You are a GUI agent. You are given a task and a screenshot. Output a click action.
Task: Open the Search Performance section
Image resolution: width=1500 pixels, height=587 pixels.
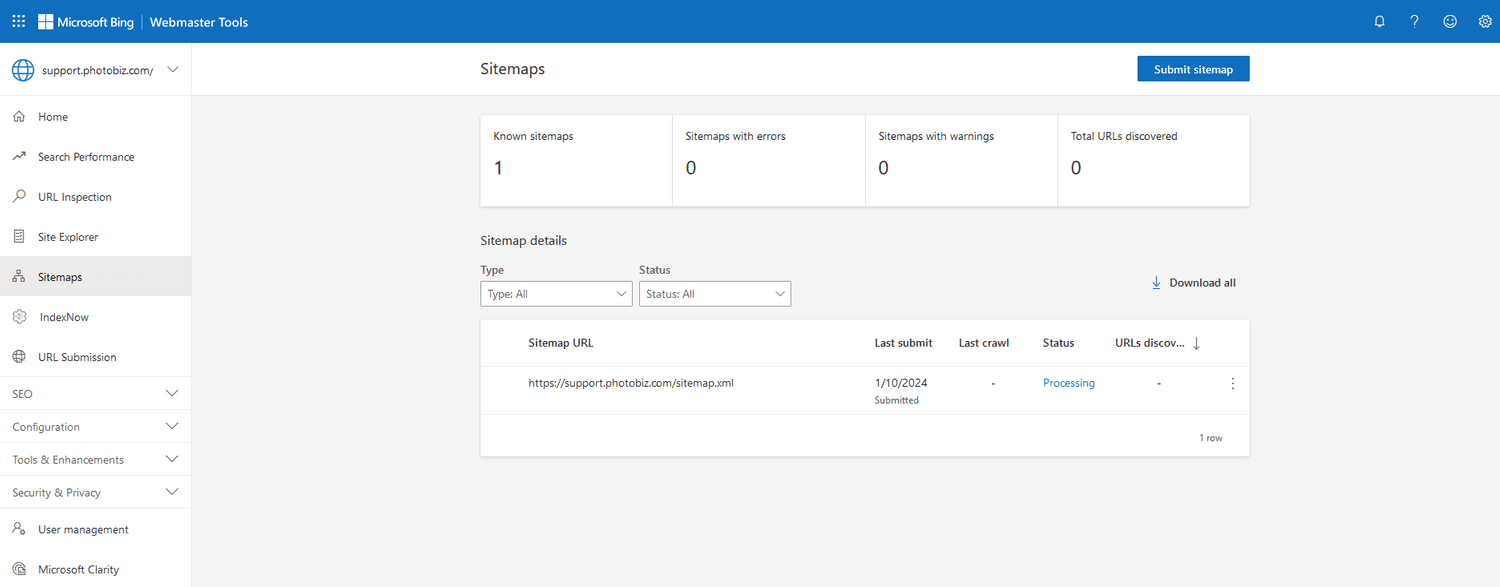click(x=88, y=156)
